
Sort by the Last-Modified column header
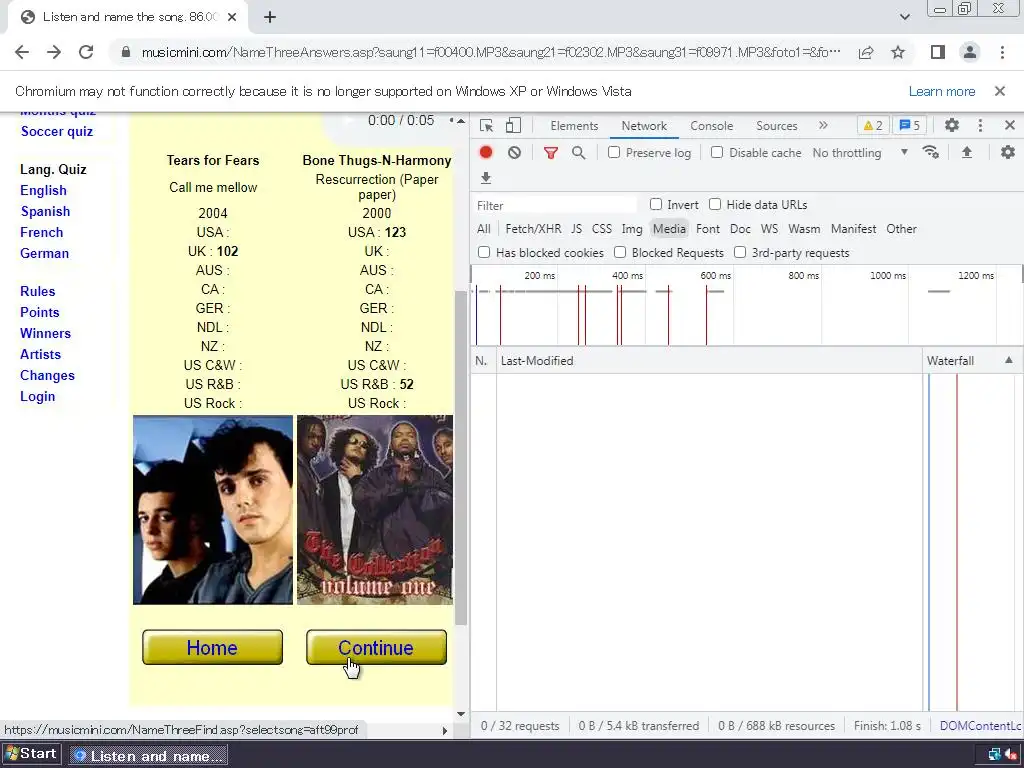pos(709,360)
